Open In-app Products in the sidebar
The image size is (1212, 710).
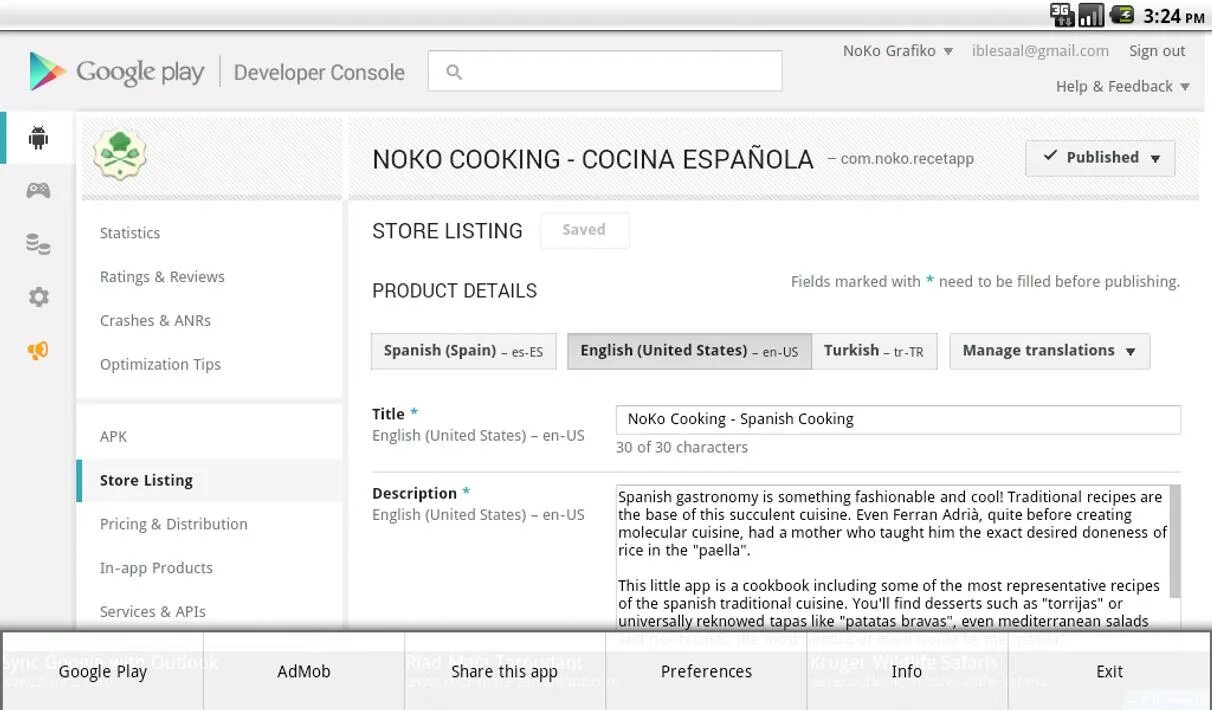tap(156, 568)
